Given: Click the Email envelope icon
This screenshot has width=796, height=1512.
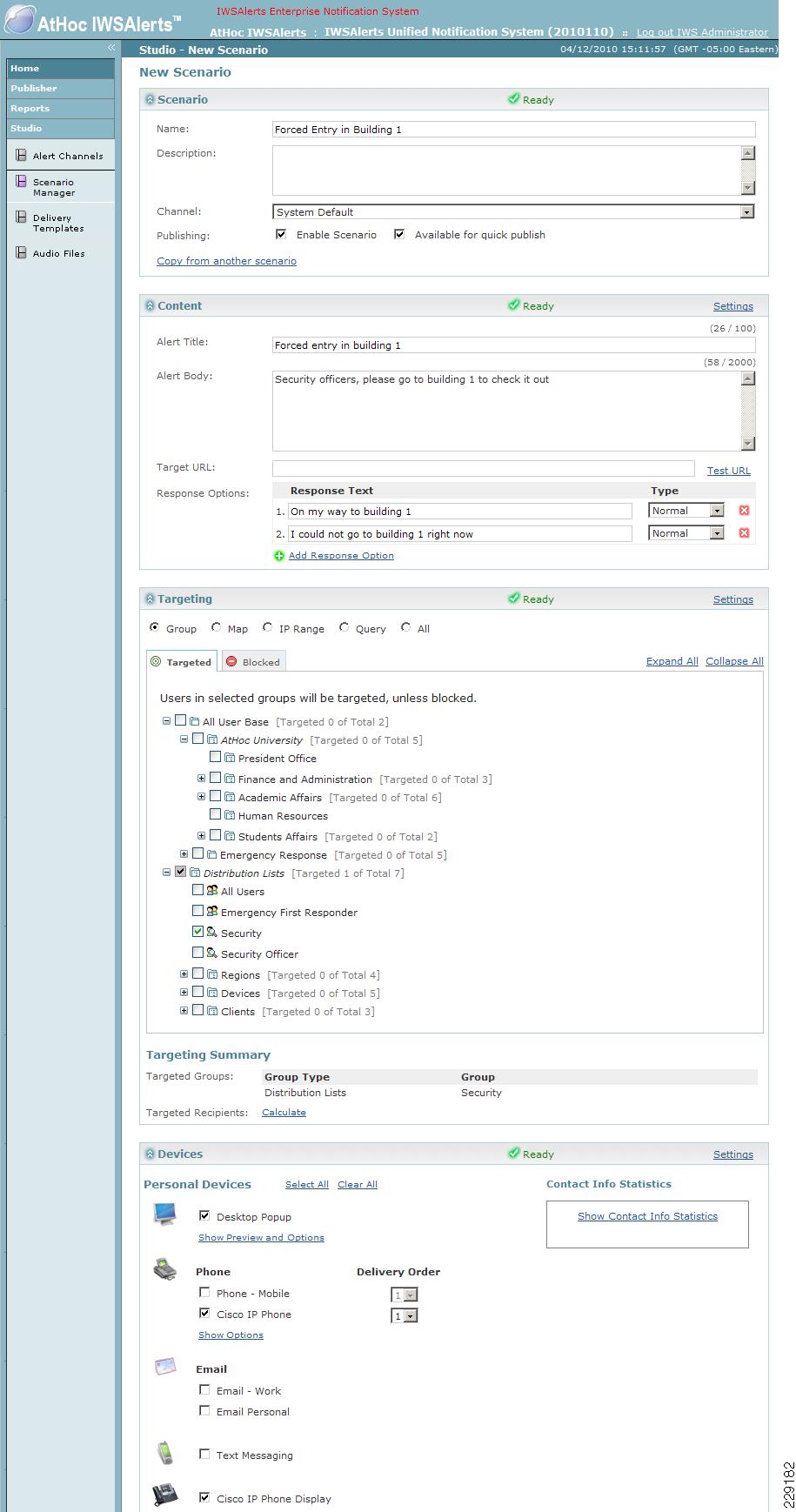Looking at the screenshot, I should 165,1367.
